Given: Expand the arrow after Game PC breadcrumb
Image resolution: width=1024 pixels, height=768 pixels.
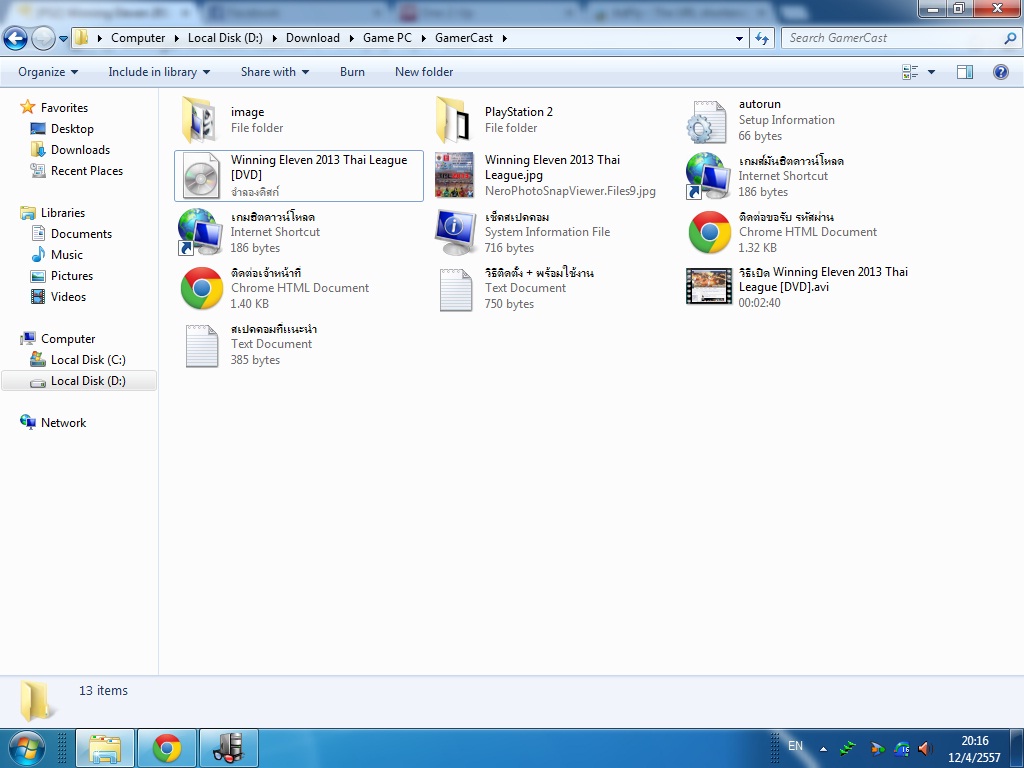Looking at the screenshot, I should [x=423, y=39].
